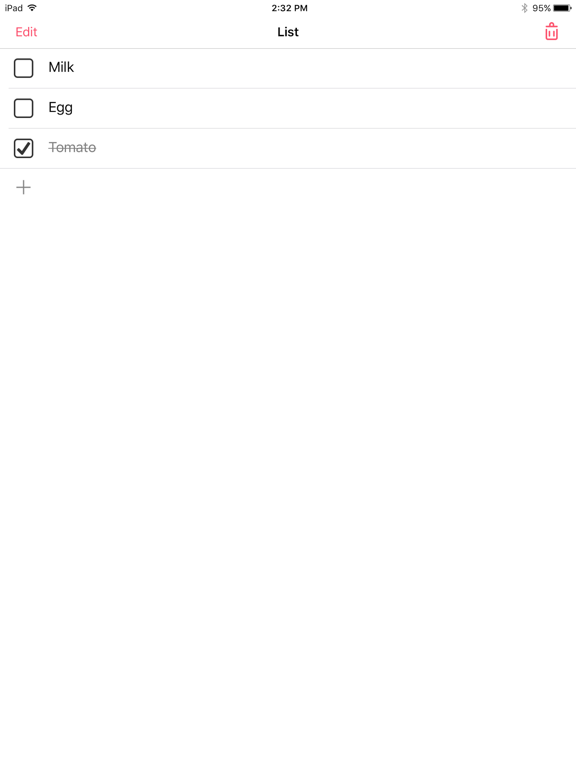576x768 pixels.
Task: Check the Milk checkbox
Action: (24, 68)
